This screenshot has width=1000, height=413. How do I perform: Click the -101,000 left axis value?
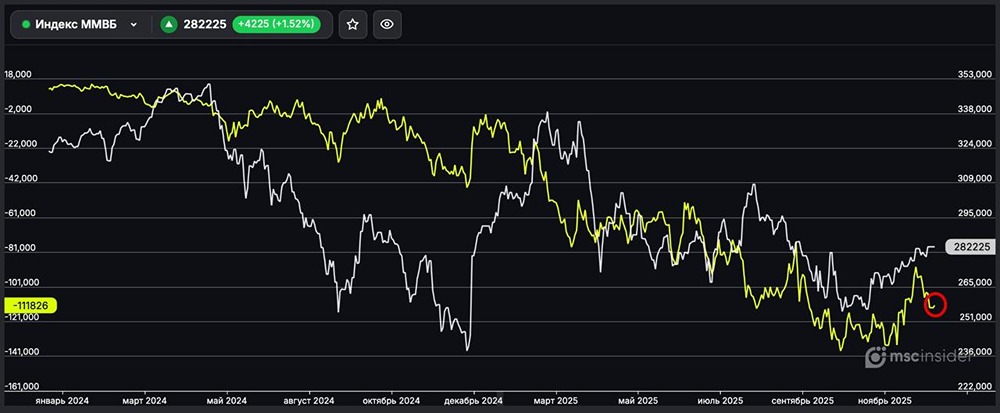(x=22, y=282)
